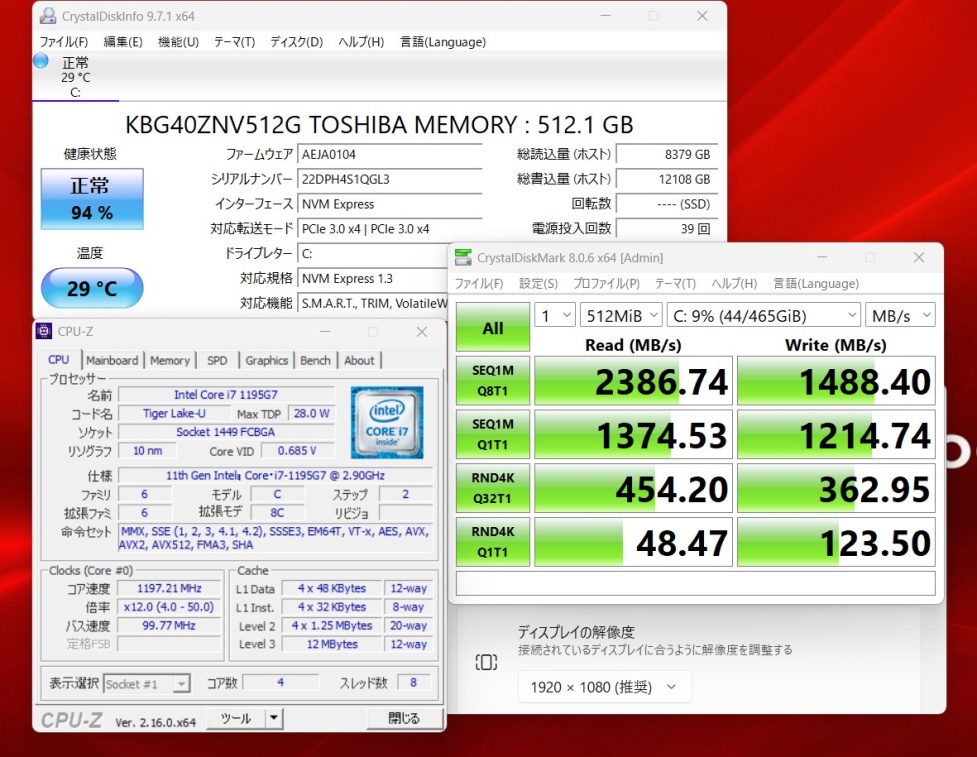Open the Socket #1 selection dropdown

tap(146, 683)
